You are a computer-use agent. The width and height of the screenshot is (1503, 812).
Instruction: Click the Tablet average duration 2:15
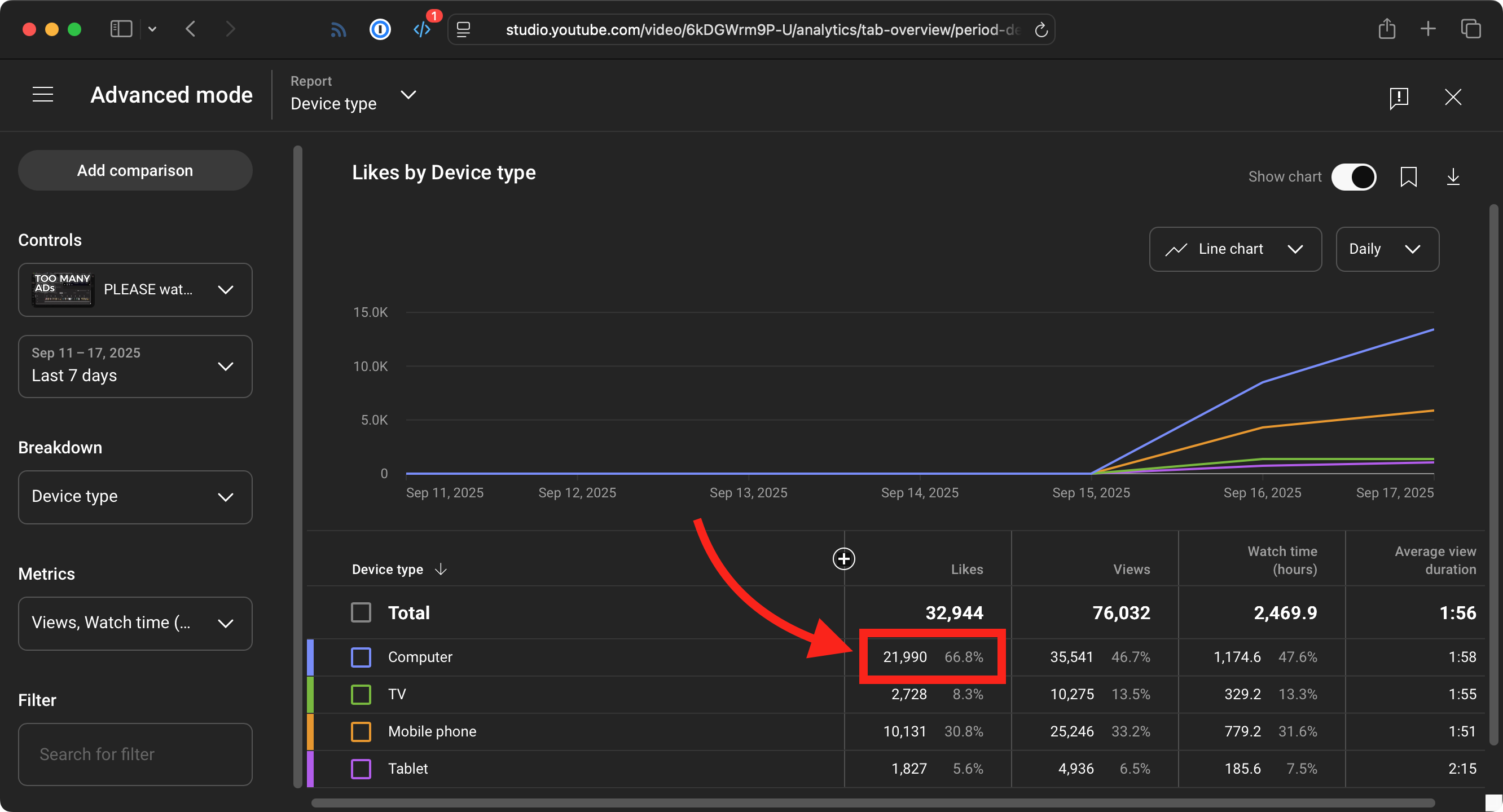[1462, 769]
